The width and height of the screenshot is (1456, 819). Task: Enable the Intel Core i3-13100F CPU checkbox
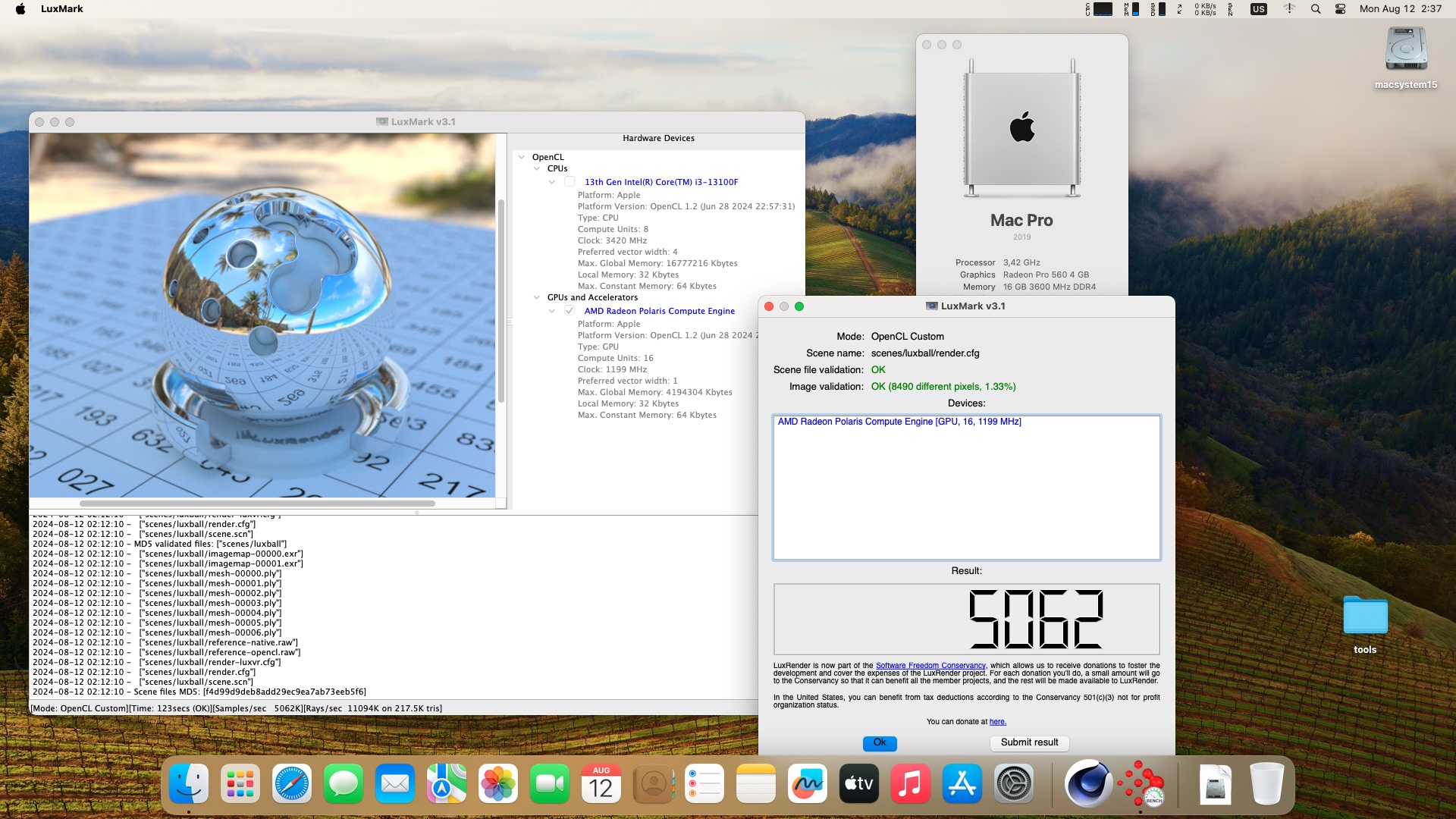[x=570, y=182]
